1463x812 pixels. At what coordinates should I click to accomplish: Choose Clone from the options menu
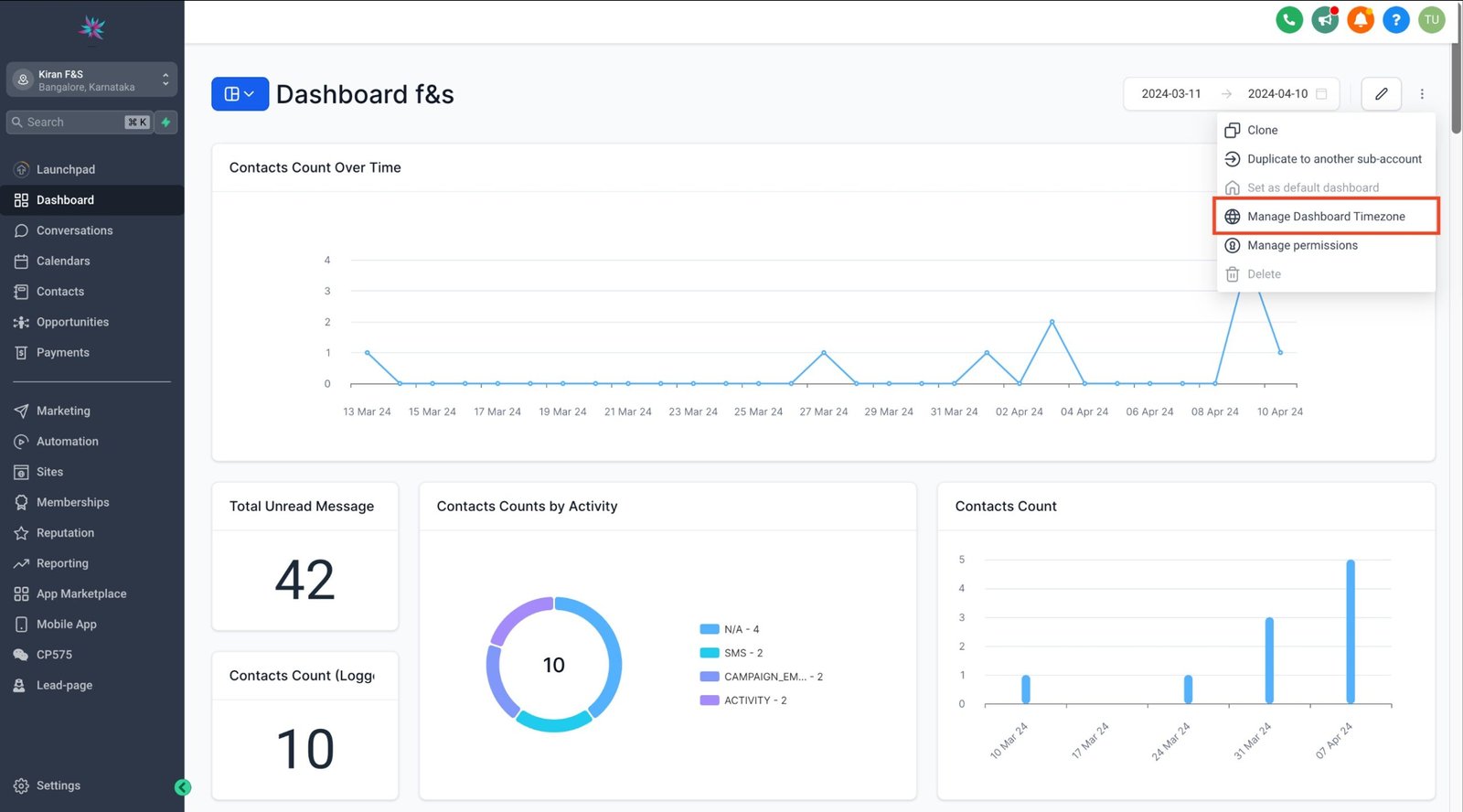pos(1262,130)
